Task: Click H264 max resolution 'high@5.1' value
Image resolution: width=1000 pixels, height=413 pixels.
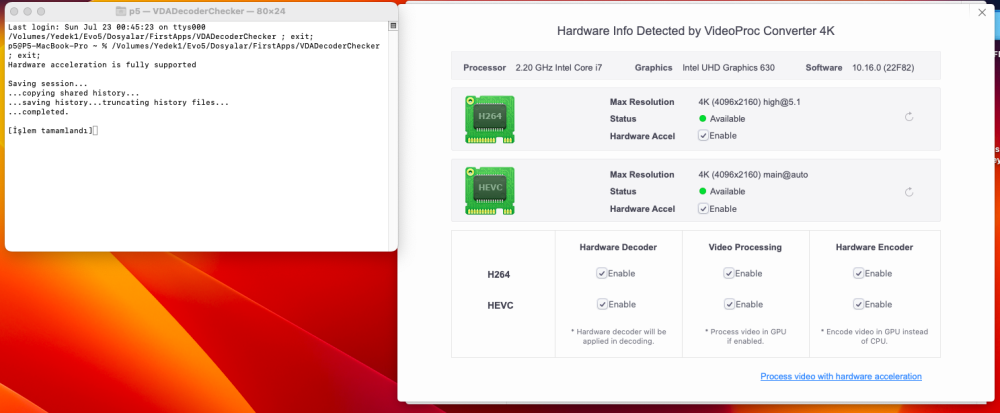Action: pos(782,102)
